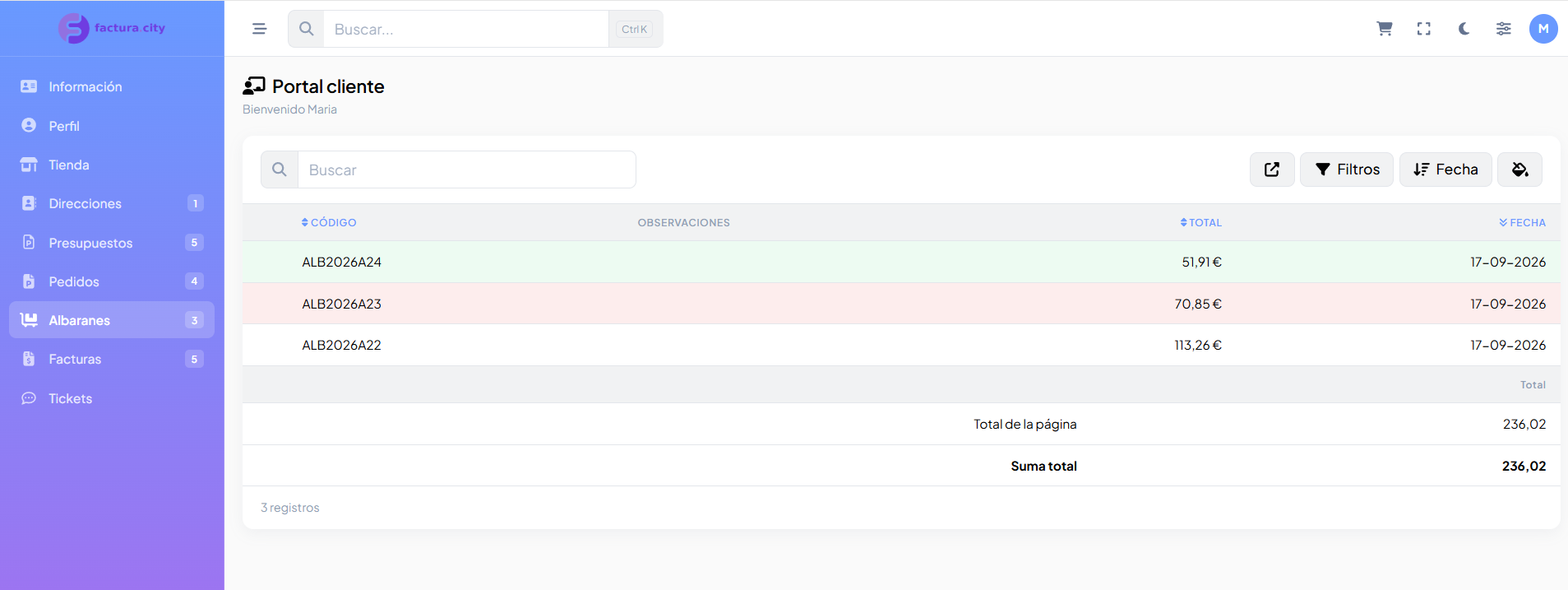1568x590 pixels.
Task: Open the settings sliders icon
Action: pyautogui.click(x=1503, y=29)
